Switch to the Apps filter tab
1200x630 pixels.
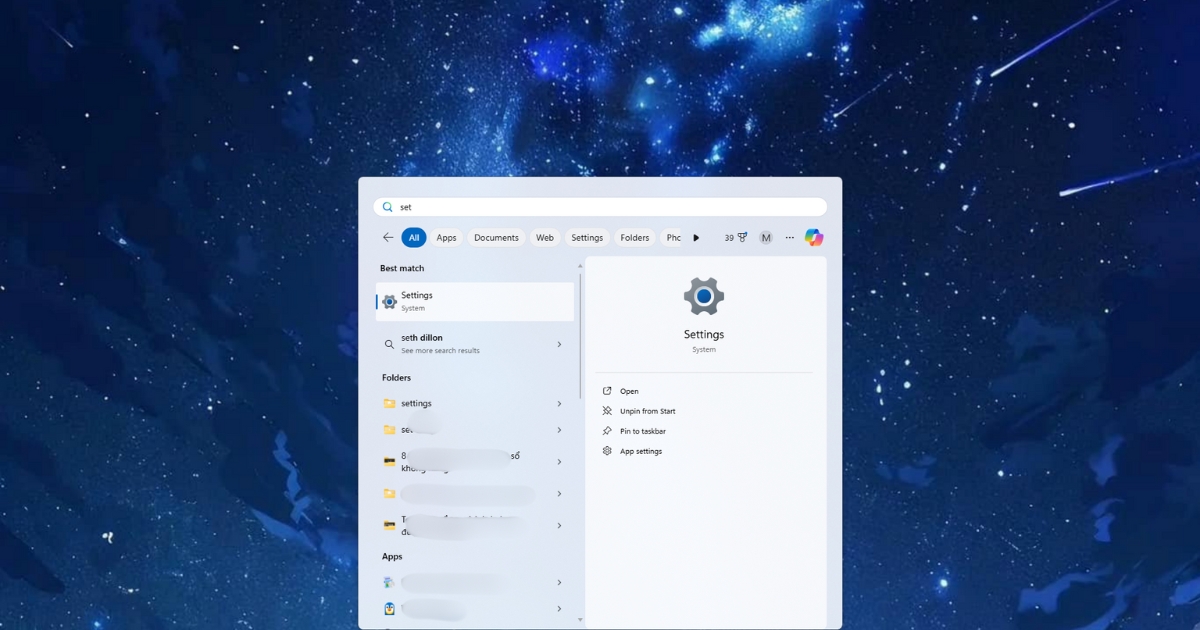point(446,238)
